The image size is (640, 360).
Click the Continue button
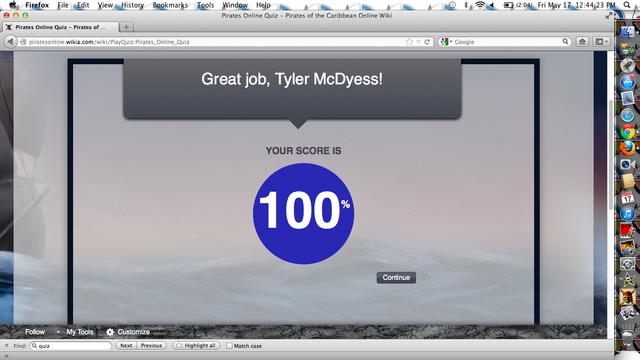pos(396,278)
